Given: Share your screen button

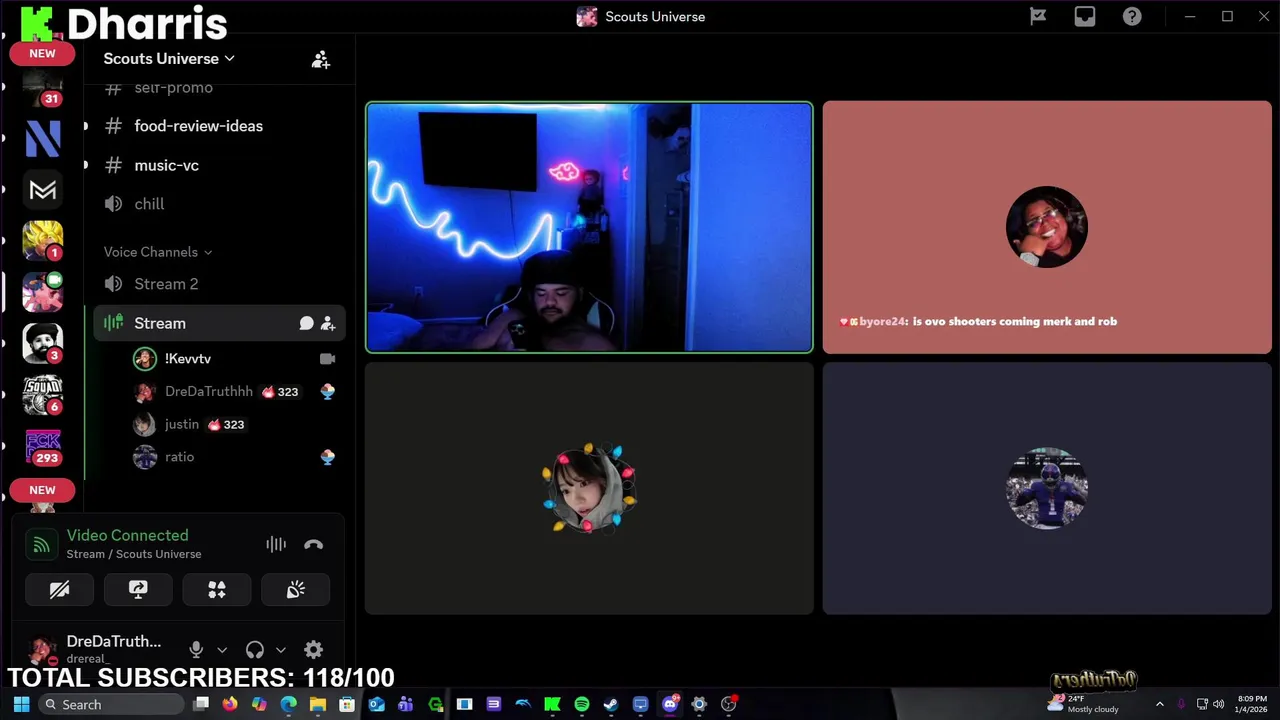Looking at the screenshot, I should [138, 590].
